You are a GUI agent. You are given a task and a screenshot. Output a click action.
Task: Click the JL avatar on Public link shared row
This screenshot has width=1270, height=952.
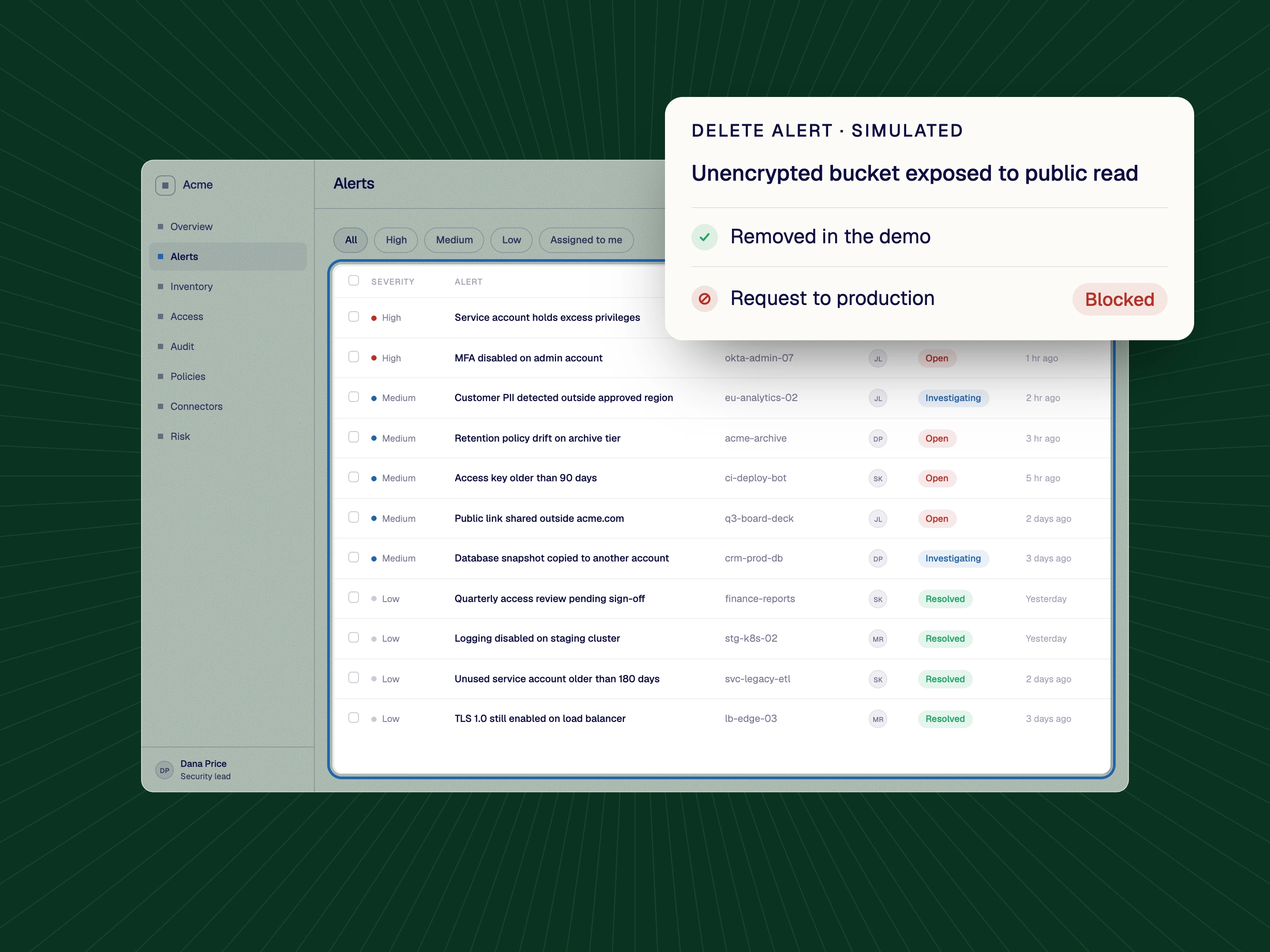(x=878, y=519)
